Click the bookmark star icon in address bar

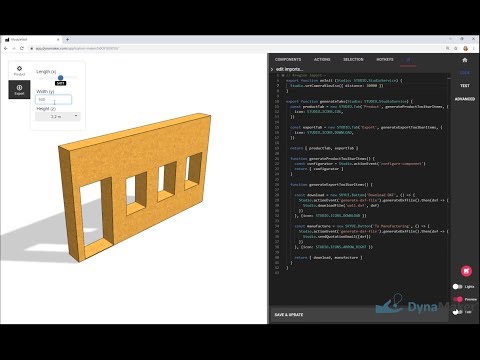pos(456,48)
